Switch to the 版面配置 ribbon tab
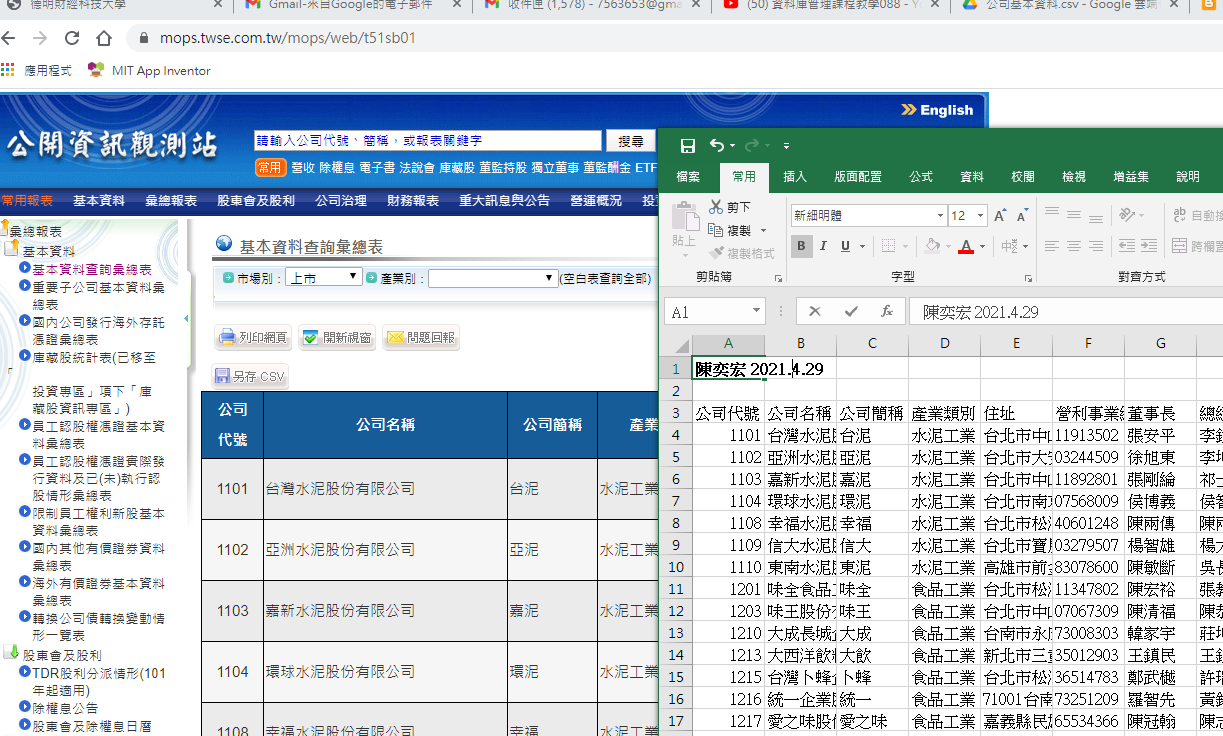The height and width of the screenshot is (736, 1223). 858,177
